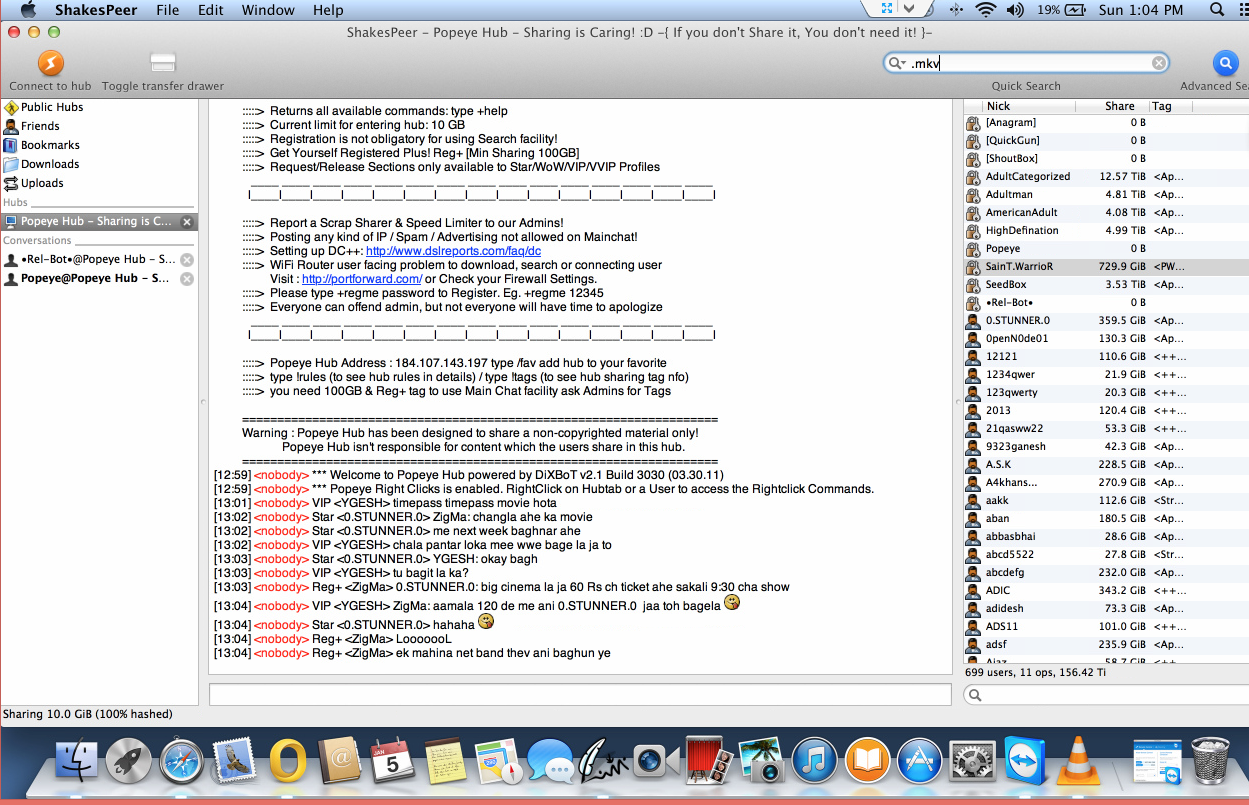
Task: Open the File menu
Action: click(x=167, y=10)
